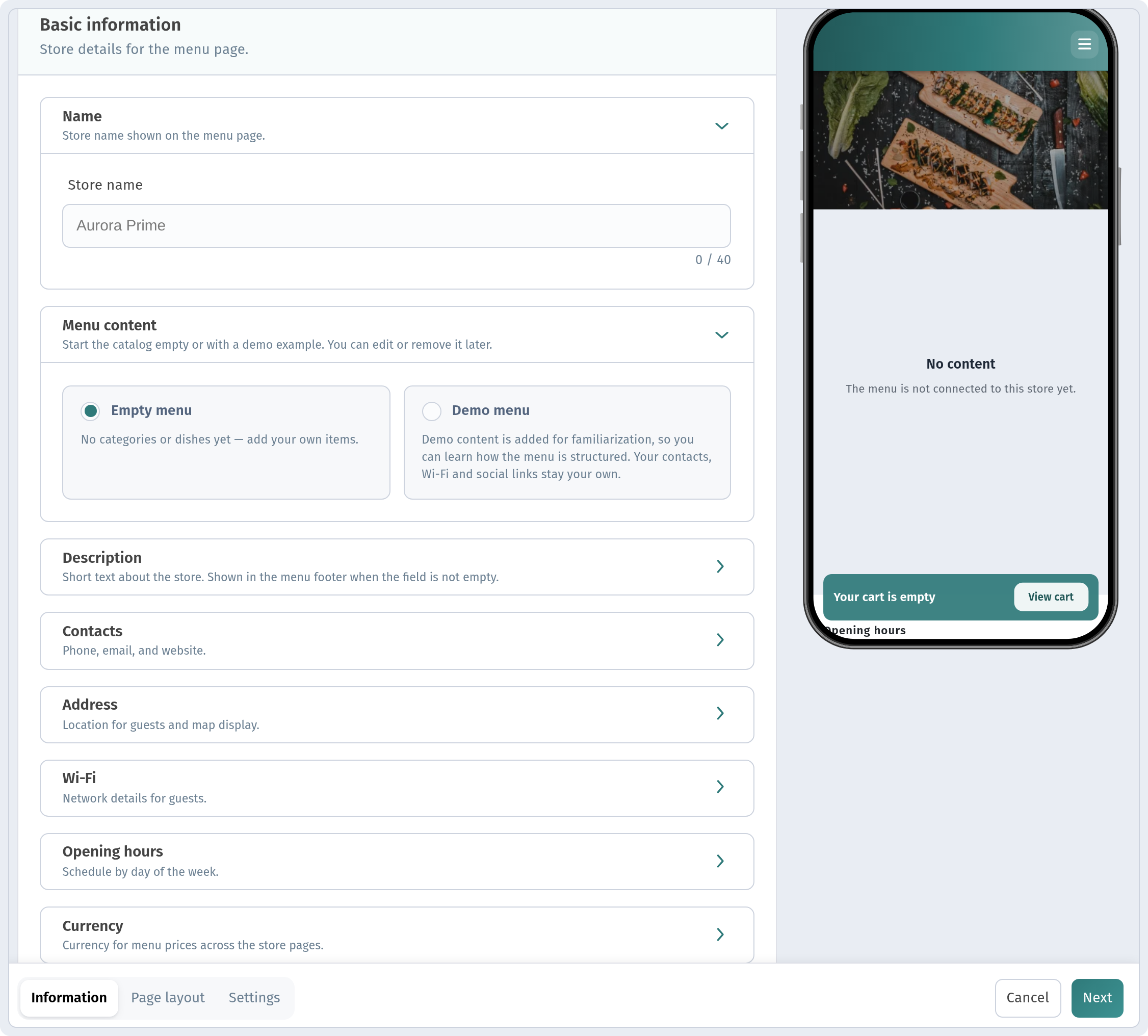Expand the Address section

(x=397, y=714)
